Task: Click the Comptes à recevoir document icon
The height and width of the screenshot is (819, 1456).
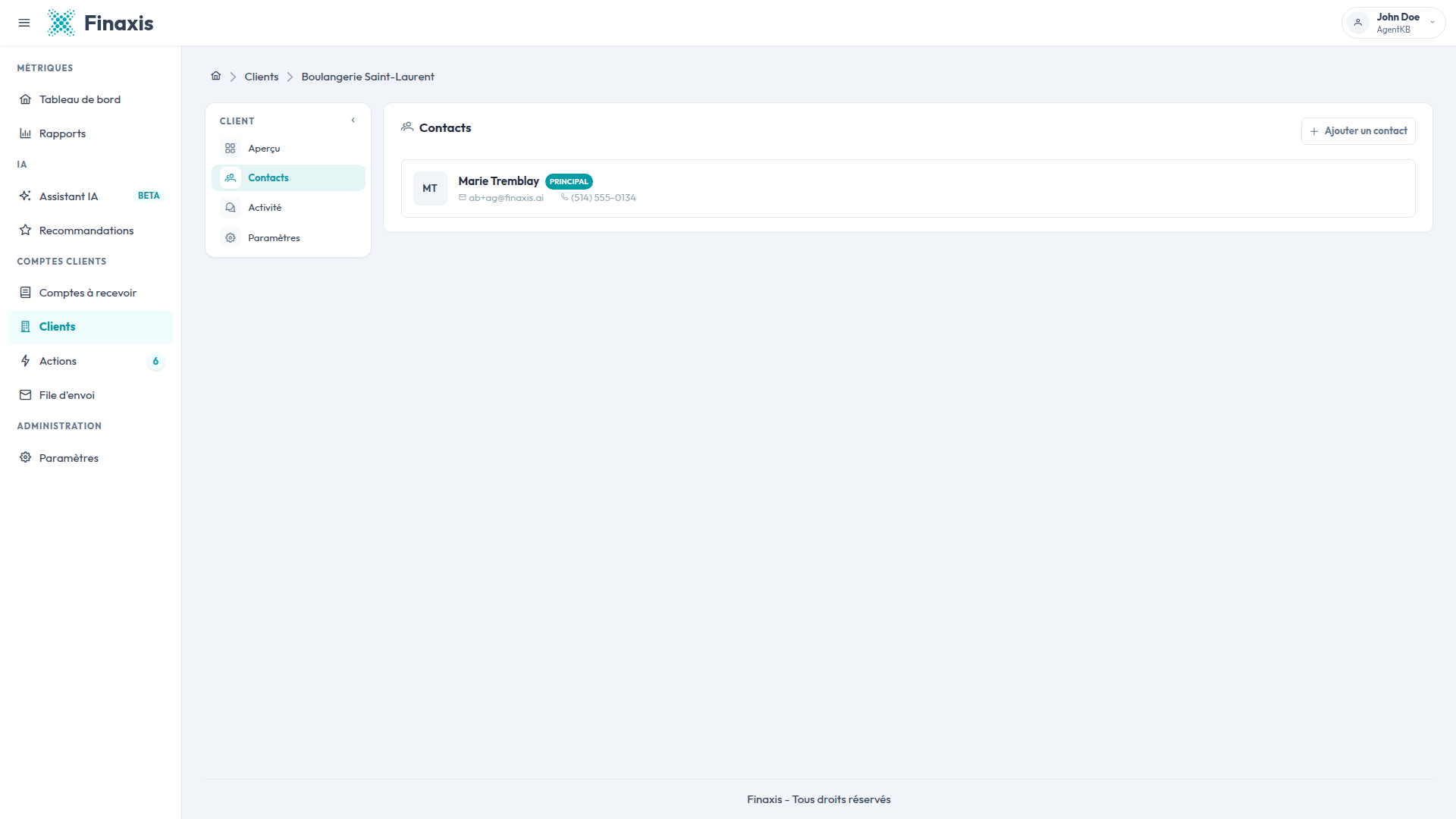Action: click(x=26, y=292)
